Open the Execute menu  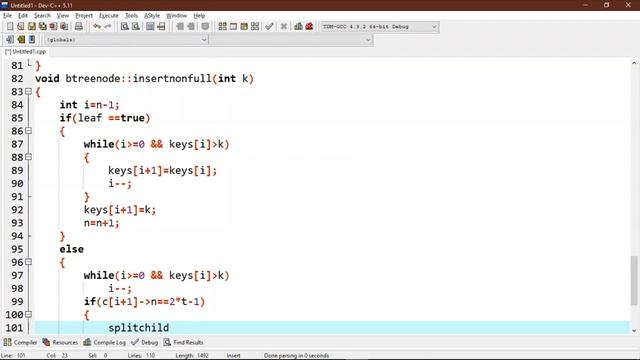(x=109, y=16)
